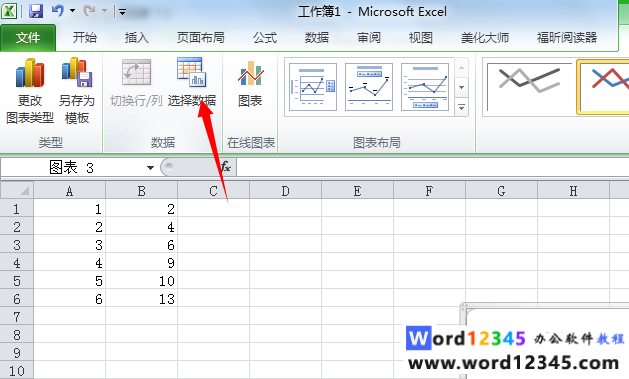
Task: Open the 文件 tab
Action: click(28, 38)
